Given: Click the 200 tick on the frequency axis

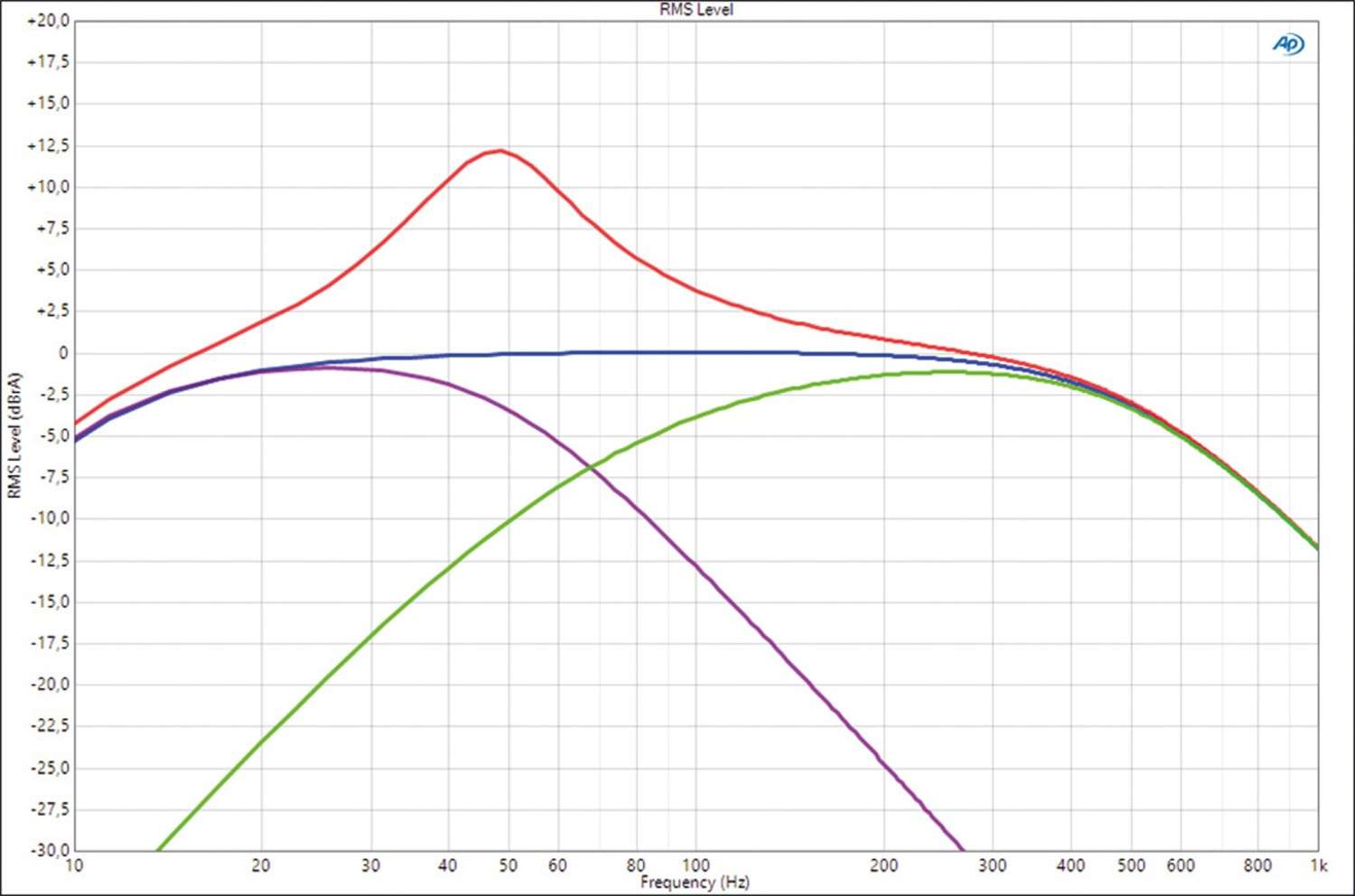Looking at the screenshot, I should 883,865.
